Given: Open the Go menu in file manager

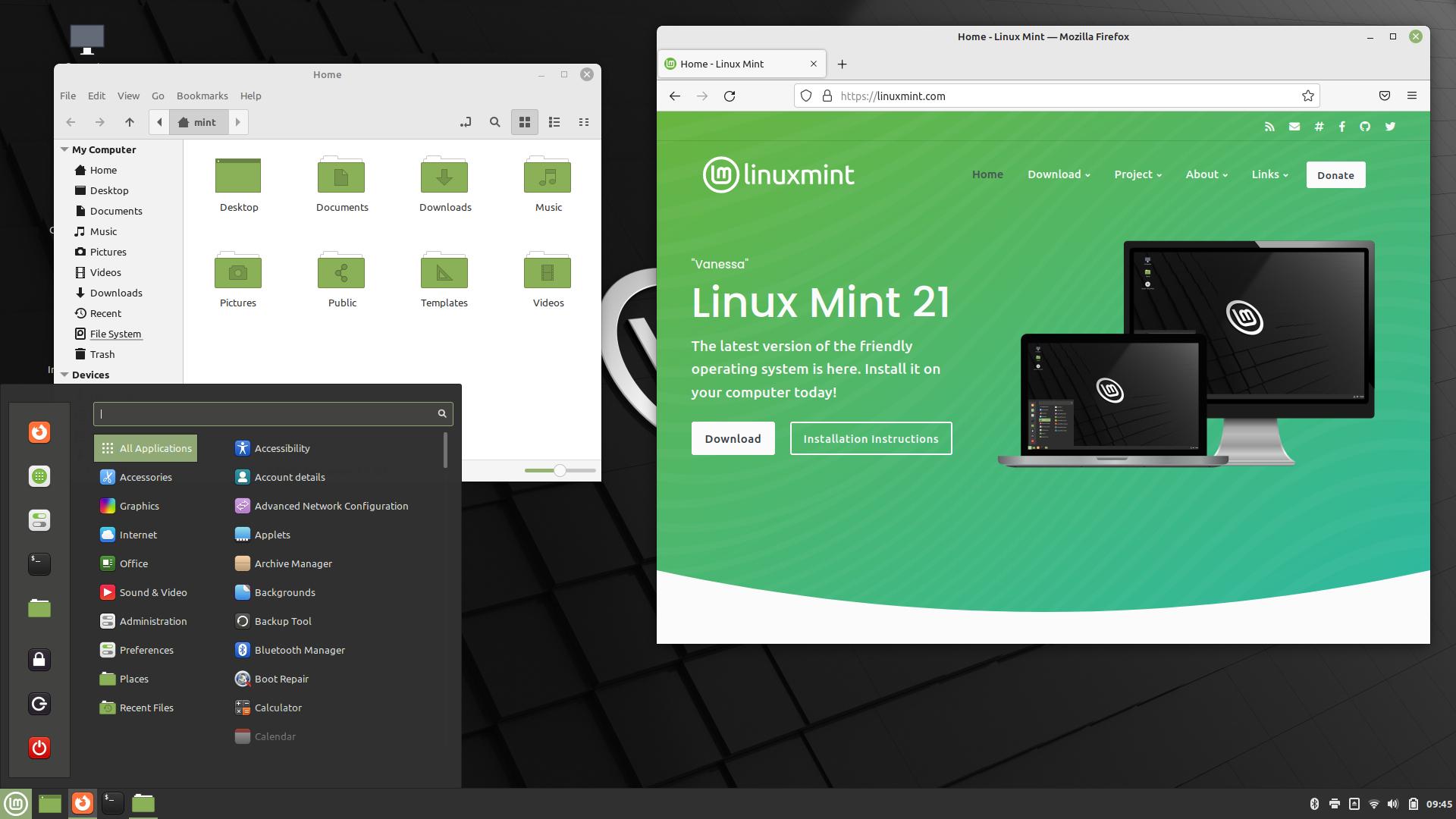Looking at the screenshot, I should 158,96.
